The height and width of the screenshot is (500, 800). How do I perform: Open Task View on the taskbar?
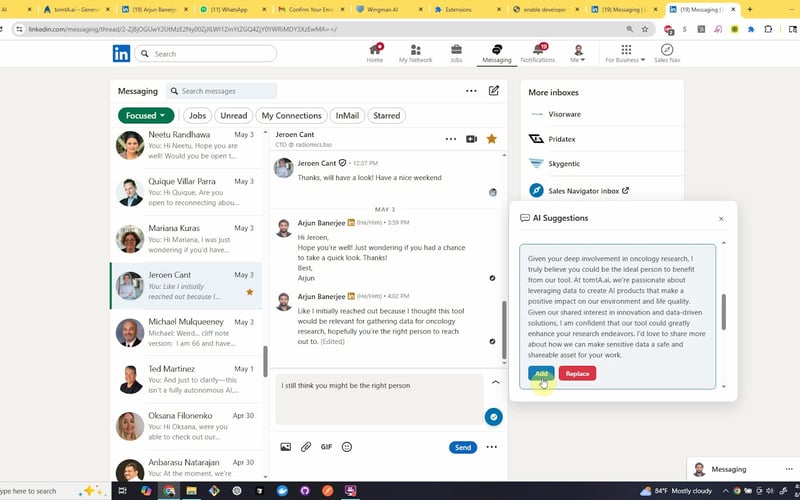[x=122, y=491]
